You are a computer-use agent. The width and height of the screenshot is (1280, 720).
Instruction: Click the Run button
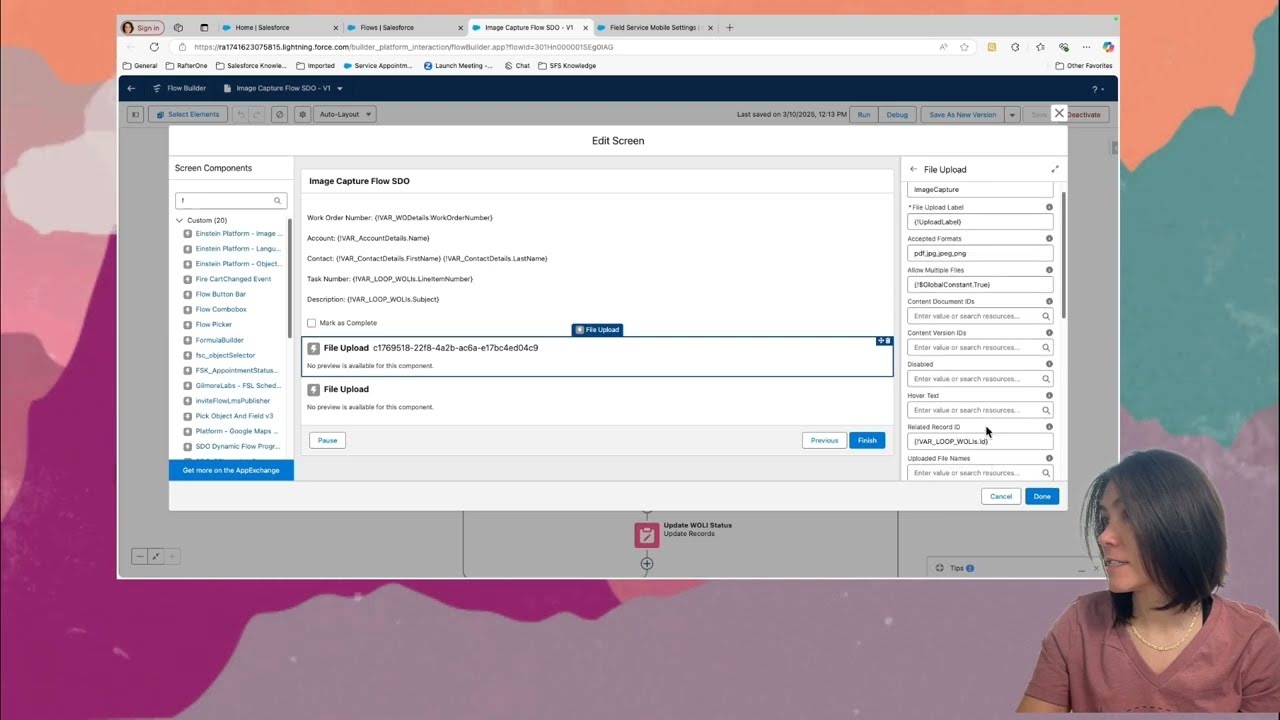click(x=863, y=114)
